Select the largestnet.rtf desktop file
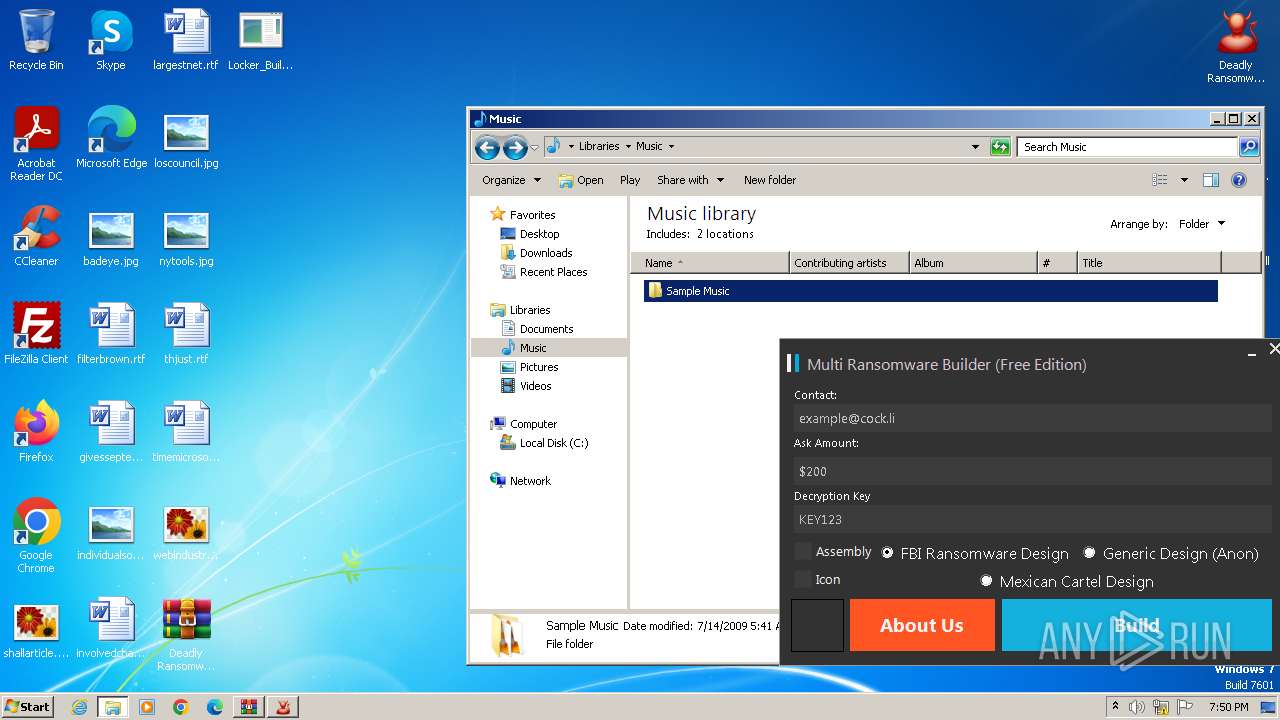 185,40
